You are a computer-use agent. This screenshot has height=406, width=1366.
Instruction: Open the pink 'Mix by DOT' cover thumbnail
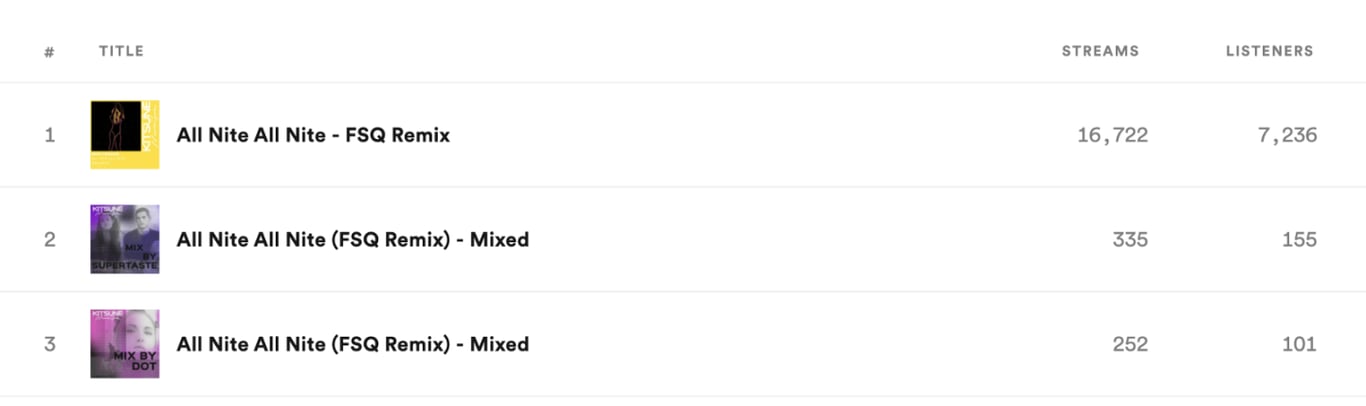pos(125,344)
